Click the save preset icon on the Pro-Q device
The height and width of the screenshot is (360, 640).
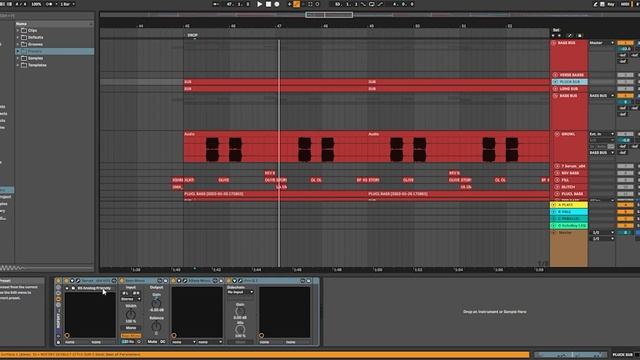click(x=309, y=281)
